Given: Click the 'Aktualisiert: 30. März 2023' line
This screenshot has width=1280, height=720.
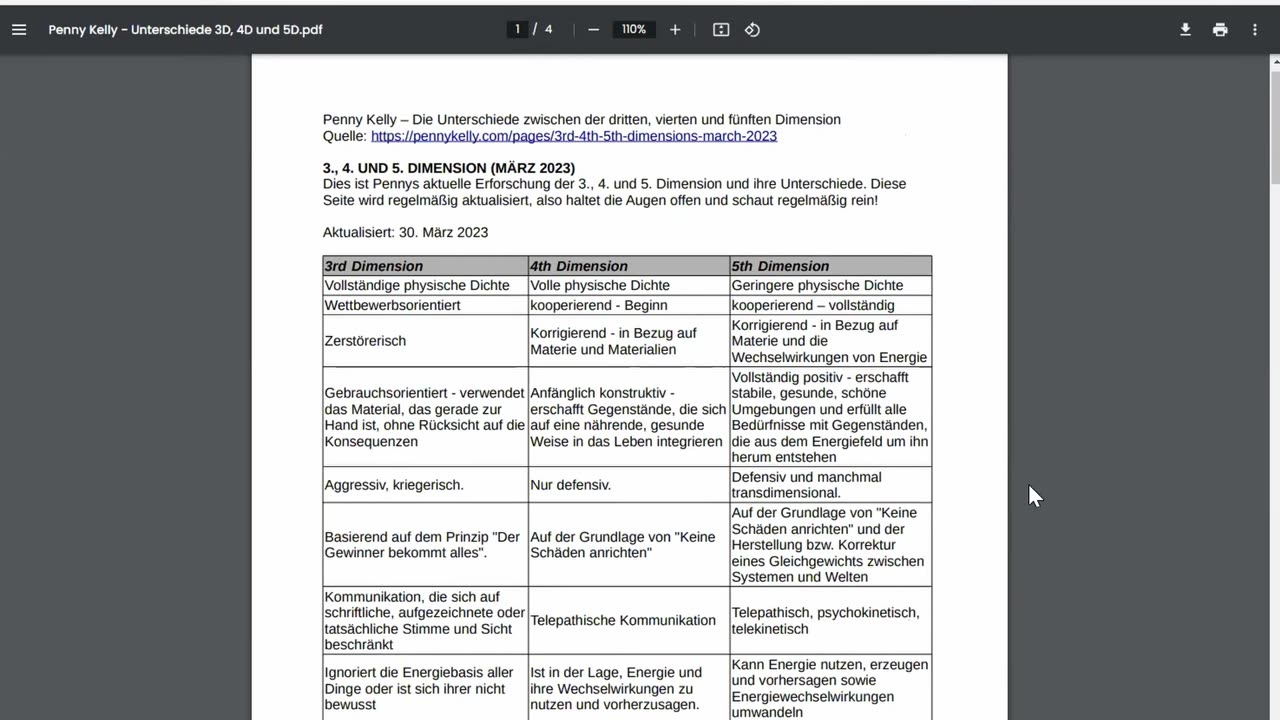Looking at the screenshot, I should pyautogui.click(x=405, y=232).
